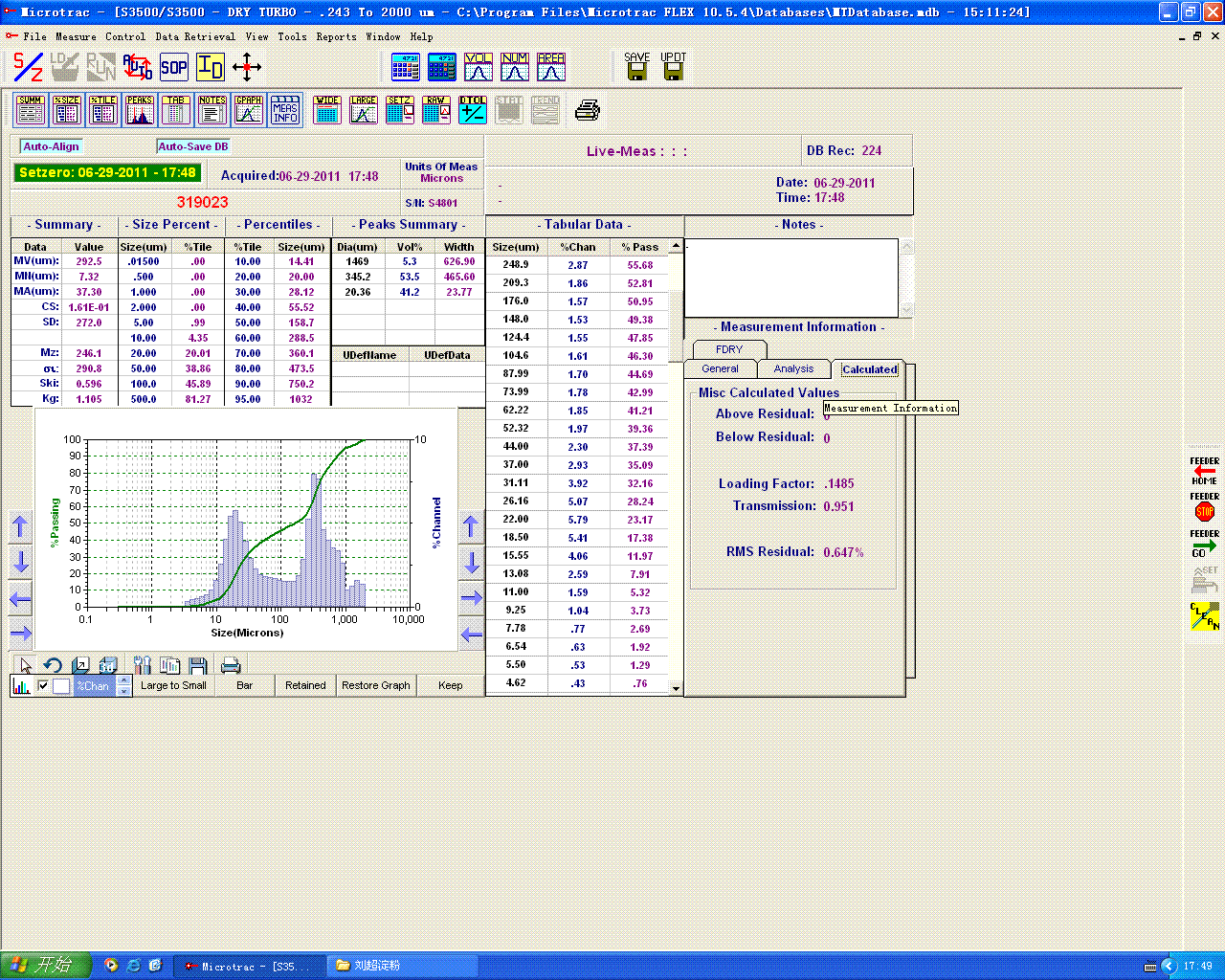Click the white color swatch beside %Chan
Screen dimensions: 1225x980
(x=61, y=686)
